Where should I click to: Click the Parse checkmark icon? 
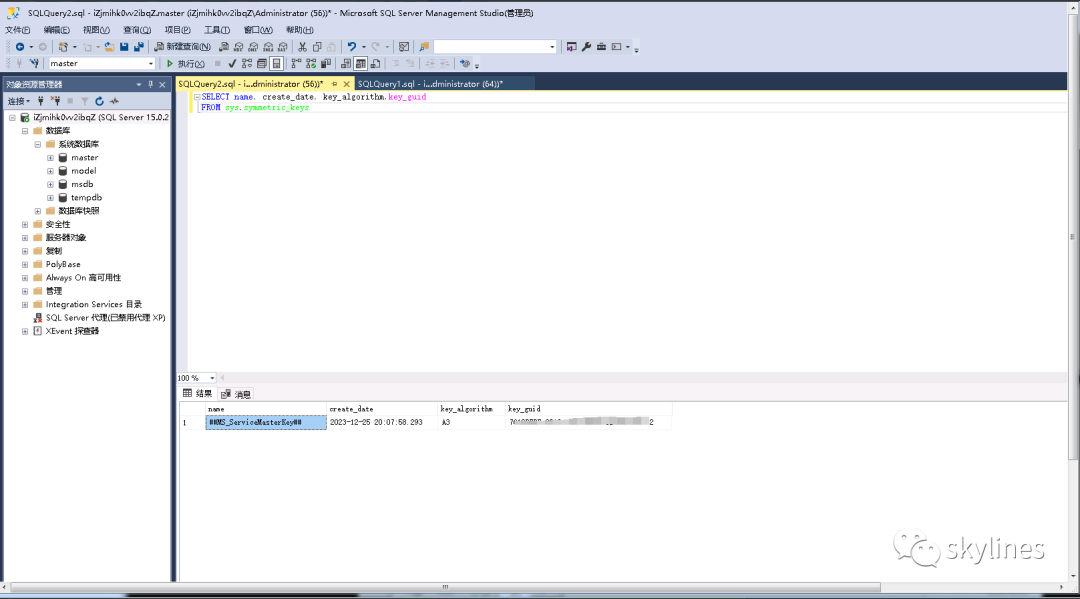[232, 63]
